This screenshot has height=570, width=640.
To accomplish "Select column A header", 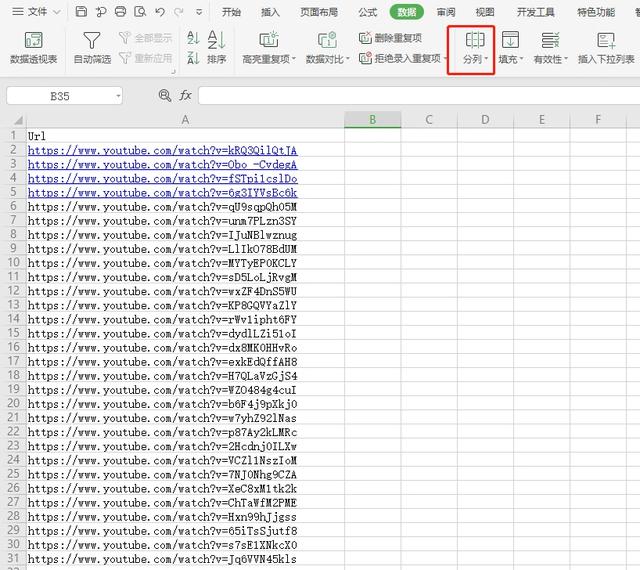I will (x=185, y=120).
